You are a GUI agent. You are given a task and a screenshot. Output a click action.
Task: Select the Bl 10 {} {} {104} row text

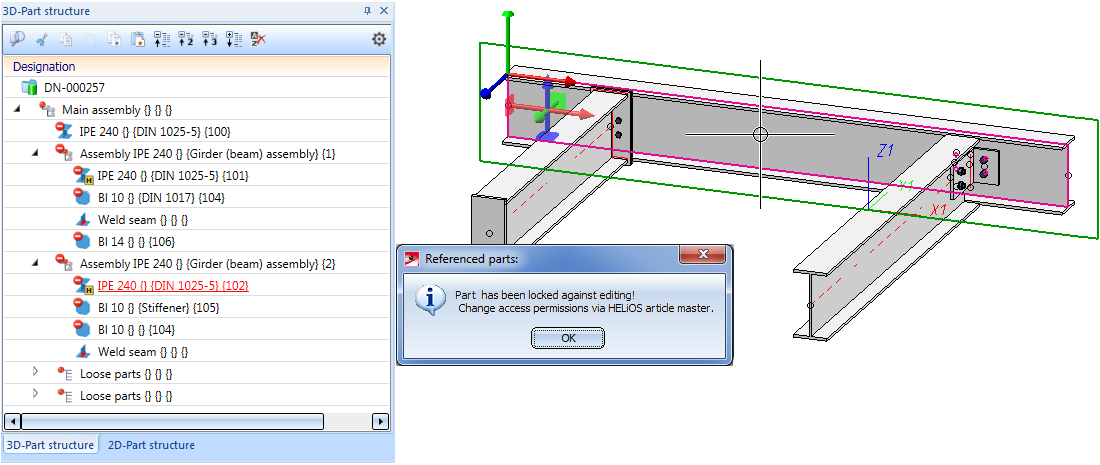[x=136, y=329]
